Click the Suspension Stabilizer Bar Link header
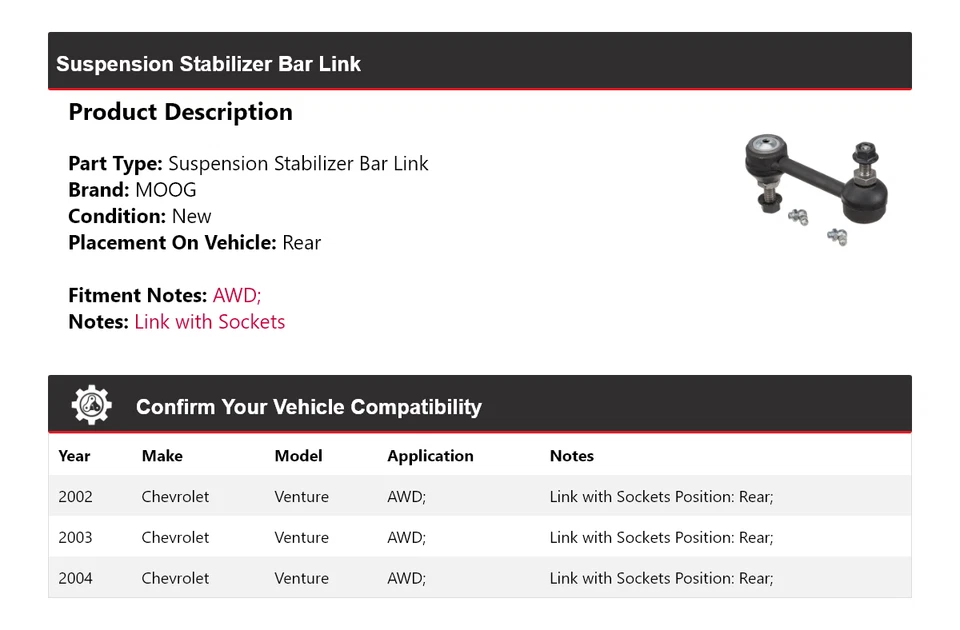The height and width of the screenshot is (630, 960). coord(208,64)
